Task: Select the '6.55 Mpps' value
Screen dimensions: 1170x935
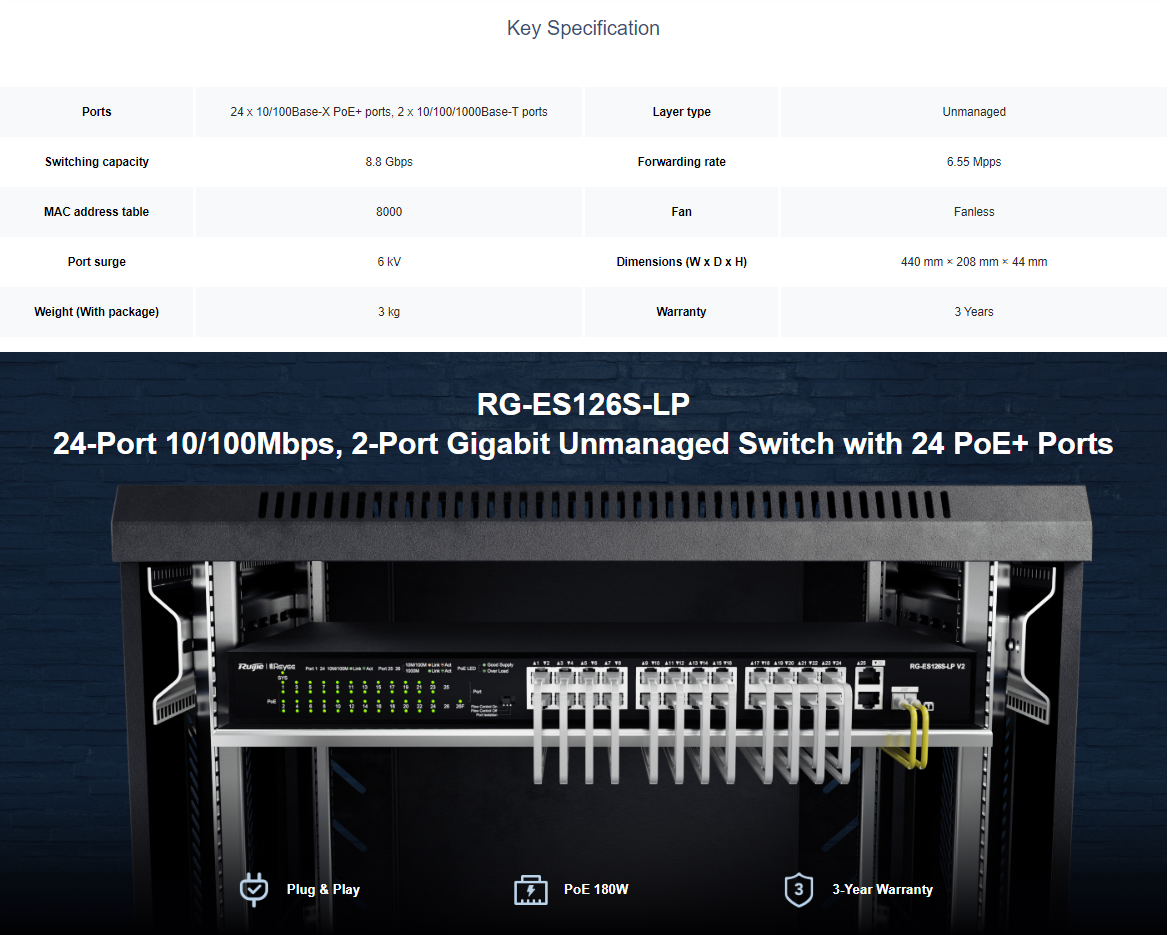Action: (x=974, y=162)
